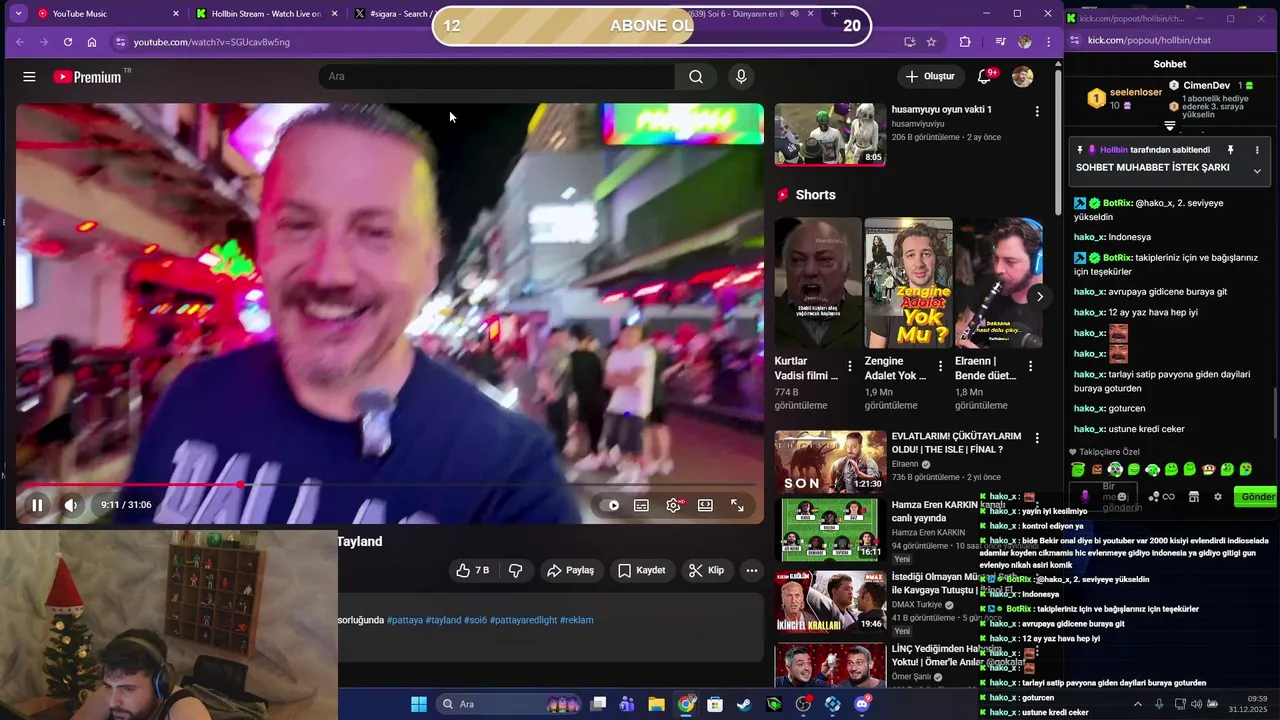Open Kurtlar Vadisi filmi short
Image resolution: width=1280 pixels, height=720 pixels.
click(x=817, y=283)
